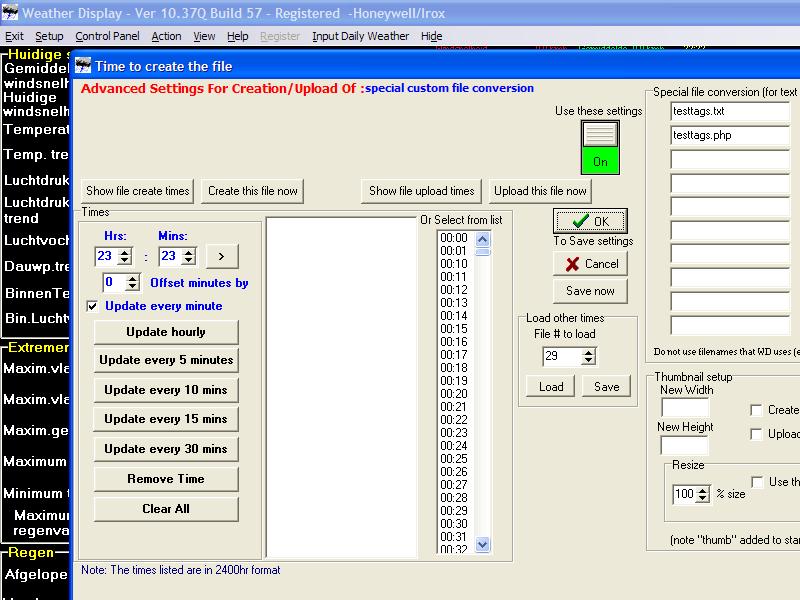The width and height of the screenshot is (800, 600).
Task: Select 00:00 in the time list
Action: click(454, 238)
